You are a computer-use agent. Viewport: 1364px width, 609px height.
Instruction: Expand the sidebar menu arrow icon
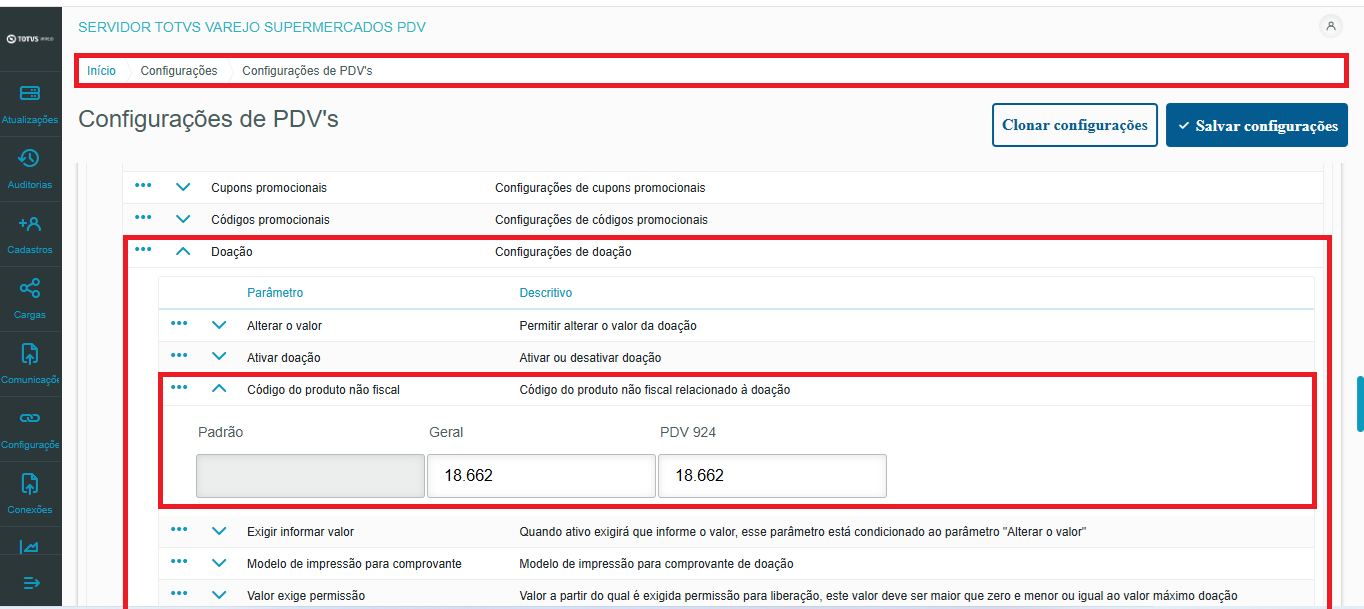coord(30,583)
